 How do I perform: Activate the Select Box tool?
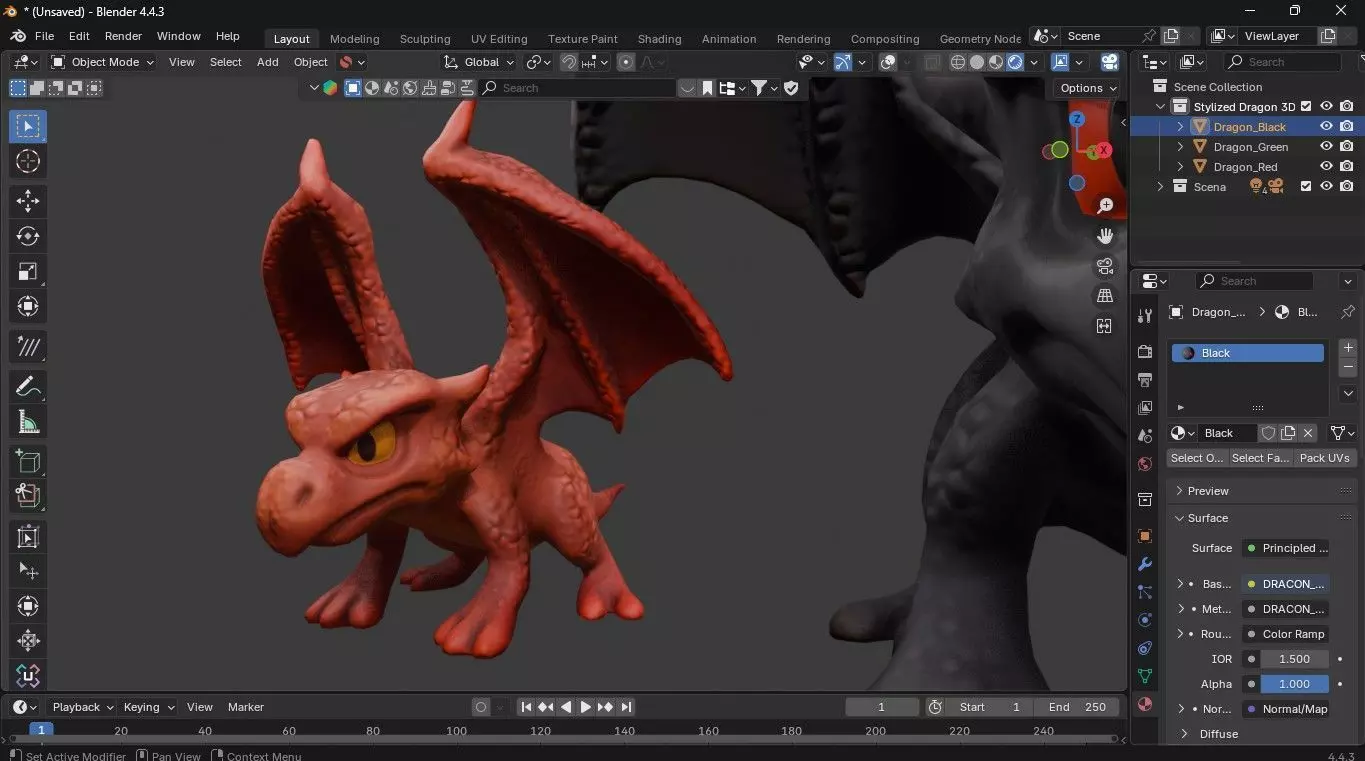[28, 126]
